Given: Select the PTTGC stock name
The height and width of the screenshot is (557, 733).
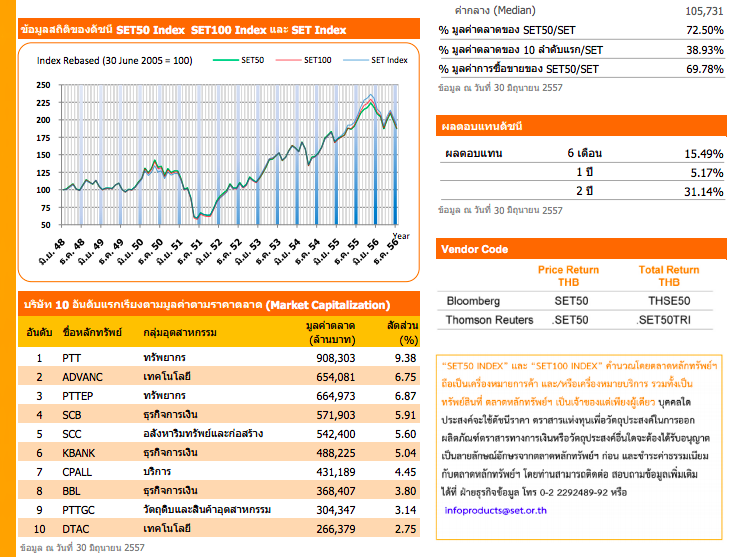Looking at the screenshot, I should [78, 510].
